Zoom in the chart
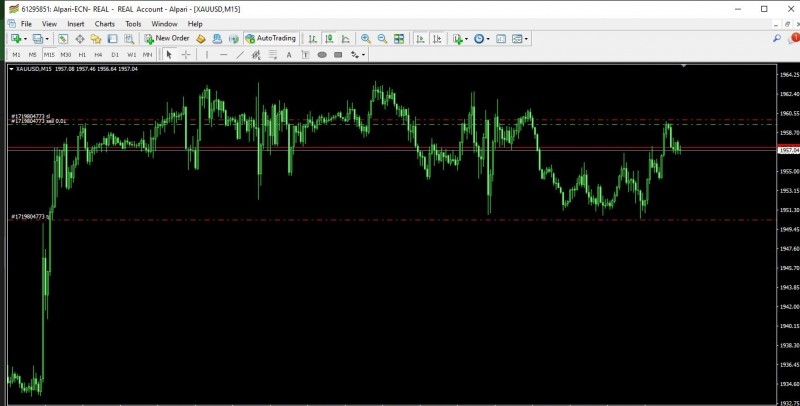This screenshot has height=406, width=800. click(365, 39)
